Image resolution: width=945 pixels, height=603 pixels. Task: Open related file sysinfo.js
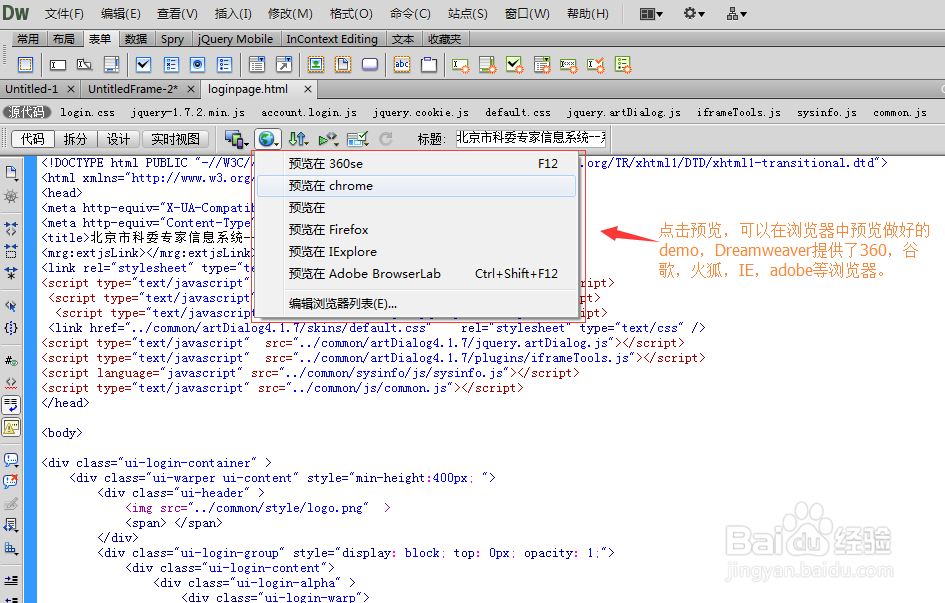827,113
